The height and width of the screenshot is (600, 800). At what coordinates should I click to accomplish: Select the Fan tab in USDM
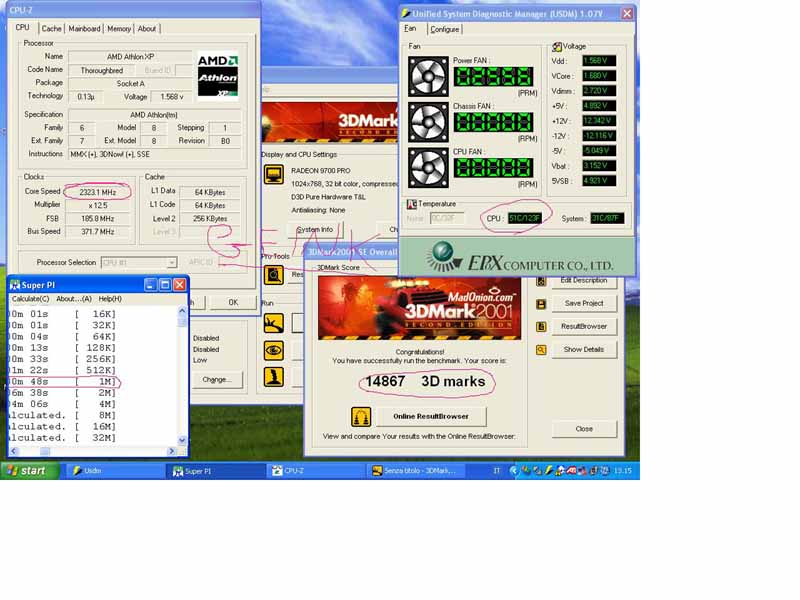coord(411,29)
